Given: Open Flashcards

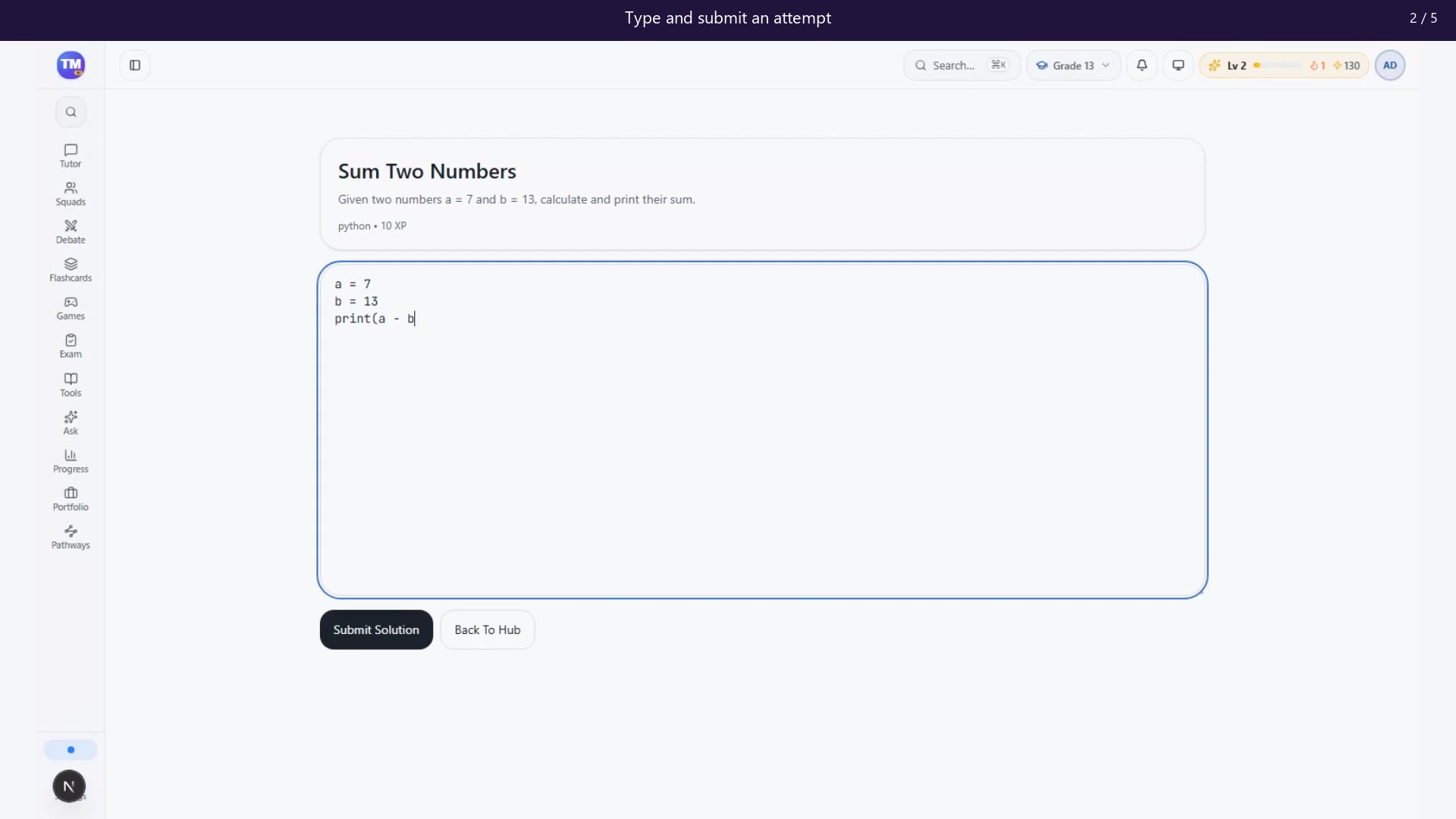Looking at the screenshot, I should pos(71,269).
